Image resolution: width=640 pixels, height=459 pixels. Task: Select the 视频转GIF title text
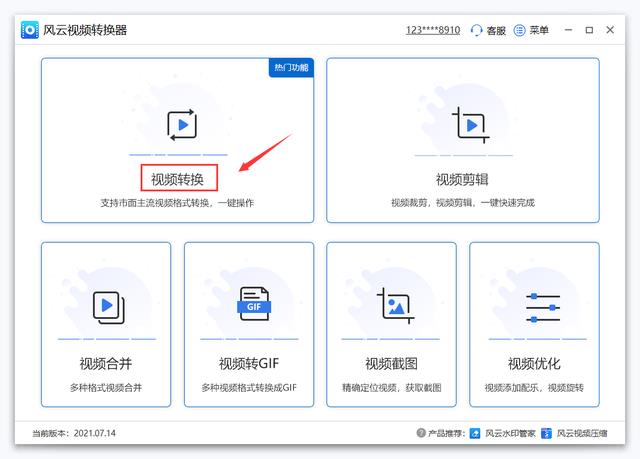(x=249, y=363)
